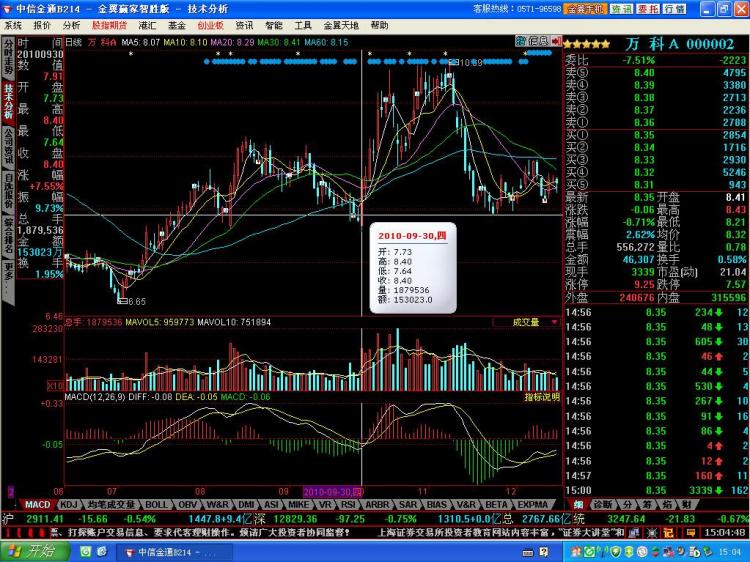The width and height of the screenshot is (750, 562).
Task: Switch to the SAR indicator tab
Action: [408, 505]
